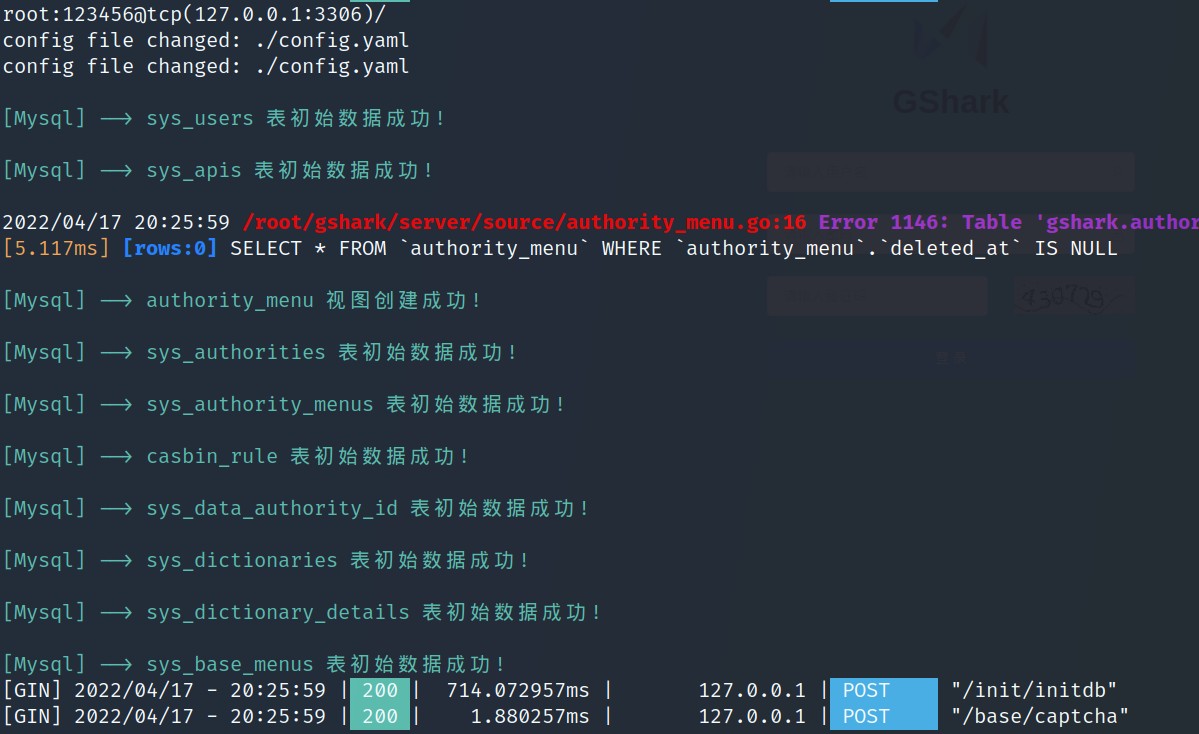Click the casbin_rule 表初始数据成功 log line
Image resolution: width=1199 pixels, height=734 pixels.
point(236,456)
